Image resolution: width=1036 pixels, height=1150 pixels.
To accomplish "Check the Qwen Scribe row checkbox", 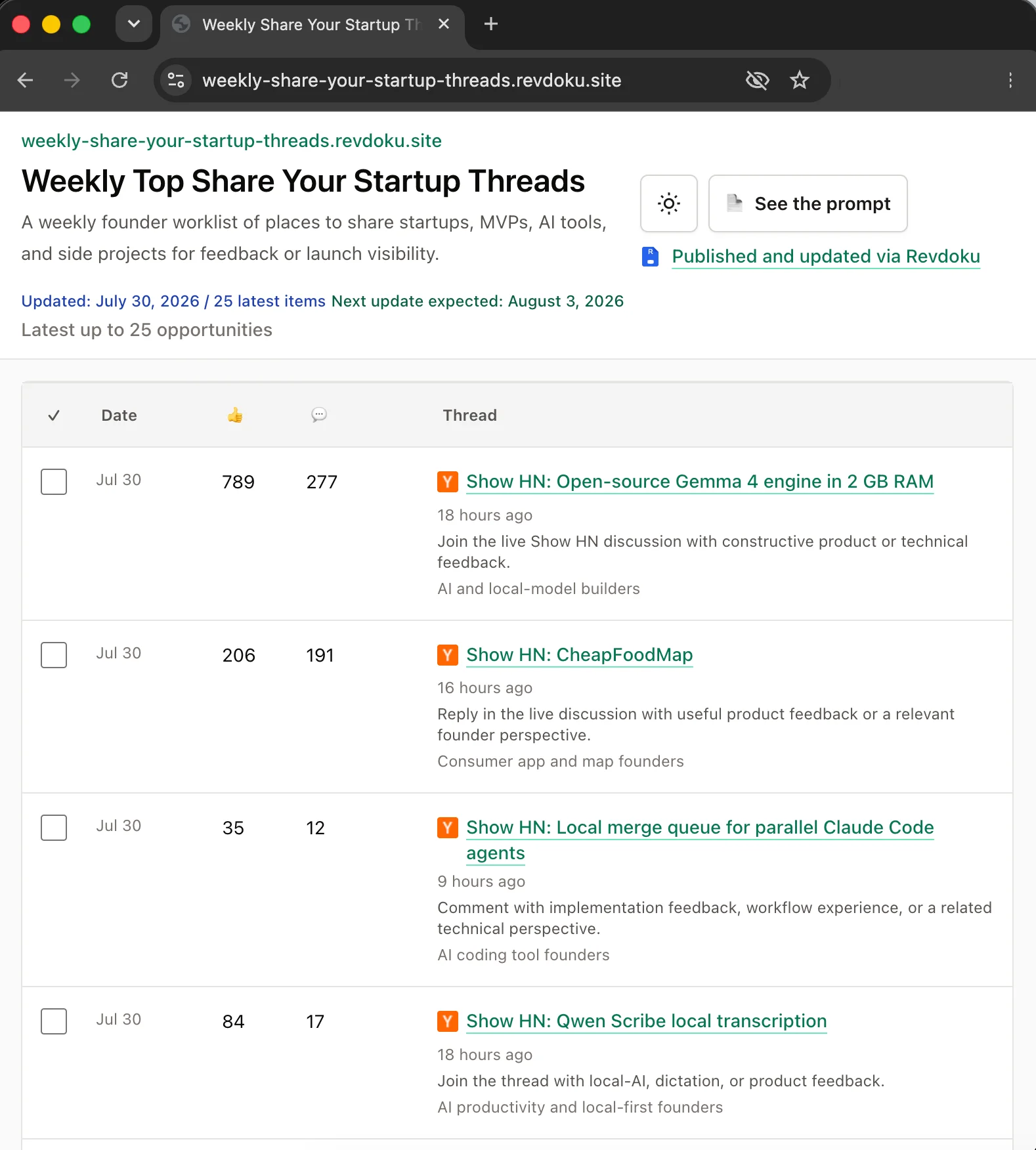I will (x=54, y=1021).
